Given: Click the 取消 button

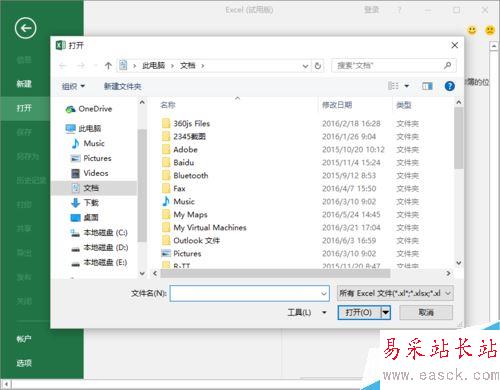Looking at the screenshot, I should [426, 313].
